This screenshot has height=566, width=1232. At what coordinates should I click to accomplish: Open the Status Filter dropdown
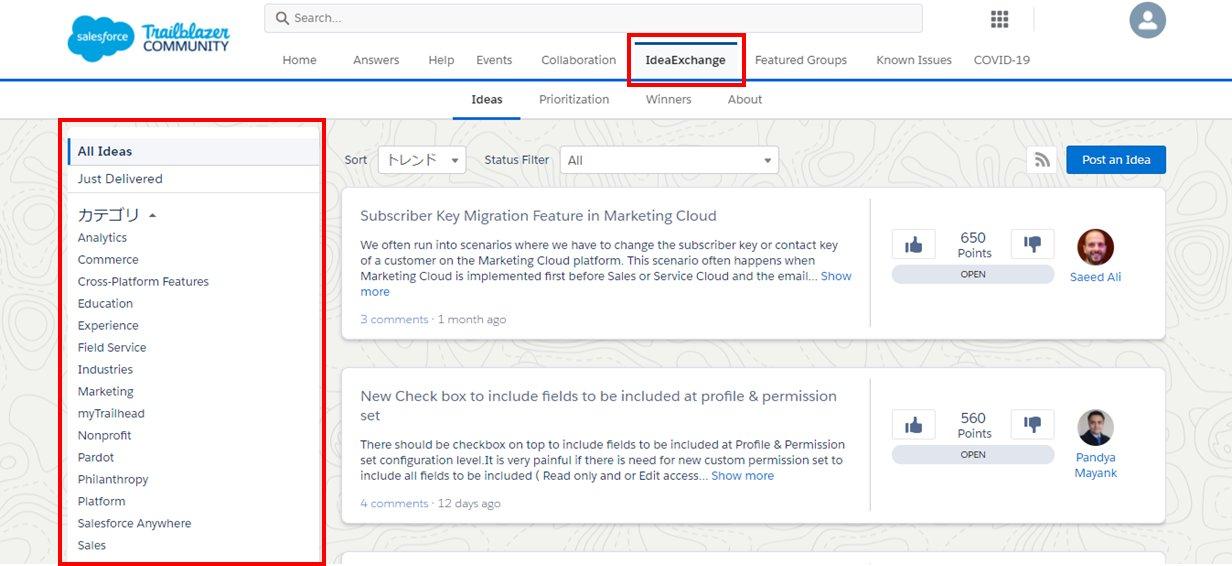click(x=669, y=160)
